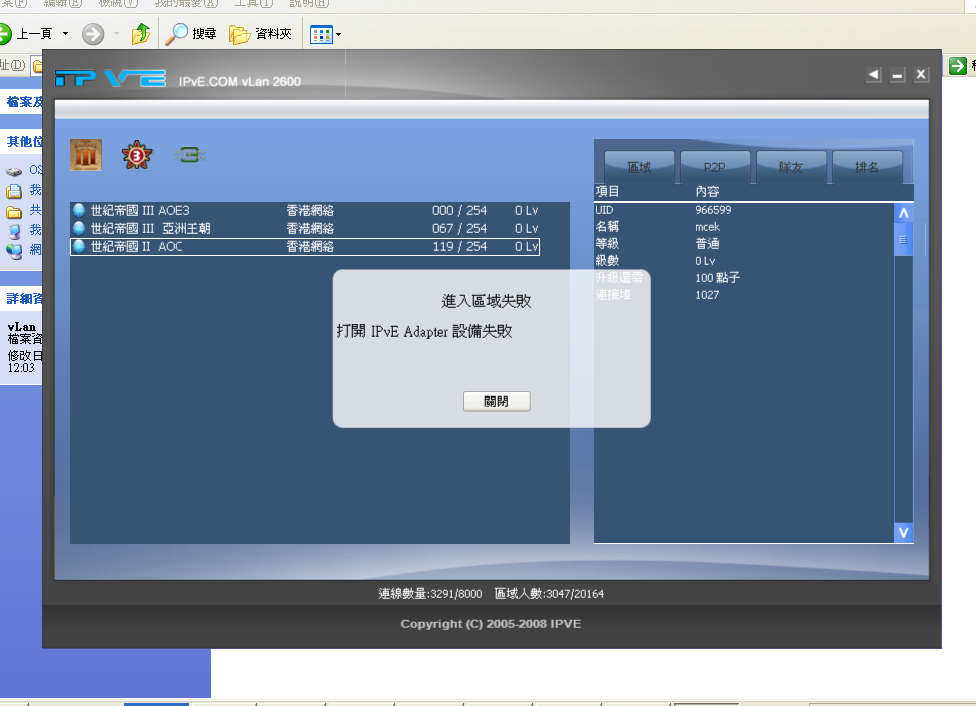Select the 100 點子 value
The image size is (976, 706).
pos(718,278)
